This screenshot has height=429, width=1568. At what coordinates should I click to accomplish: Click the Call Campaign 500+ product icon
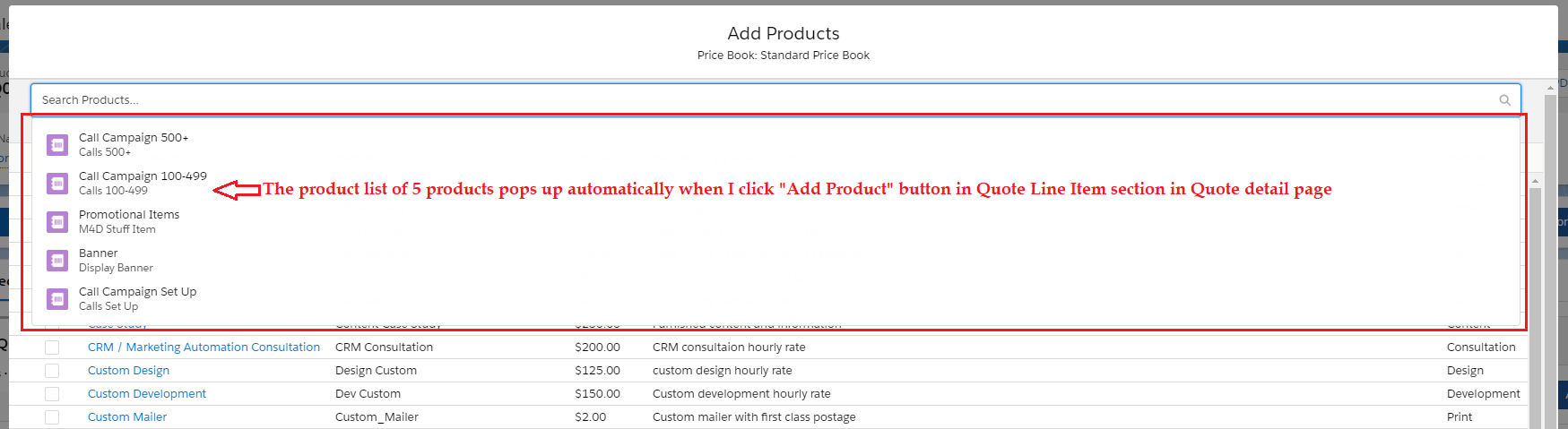coord(57,145)
